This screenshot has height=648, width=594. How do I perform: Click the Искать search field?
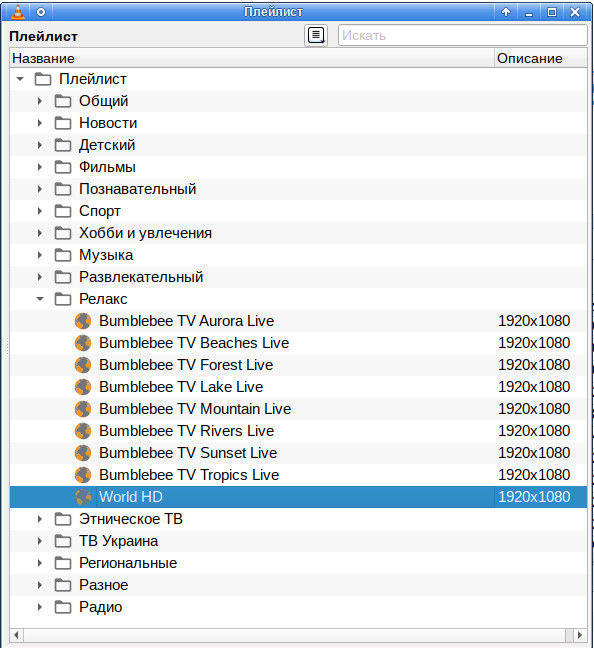coord(463,36)
